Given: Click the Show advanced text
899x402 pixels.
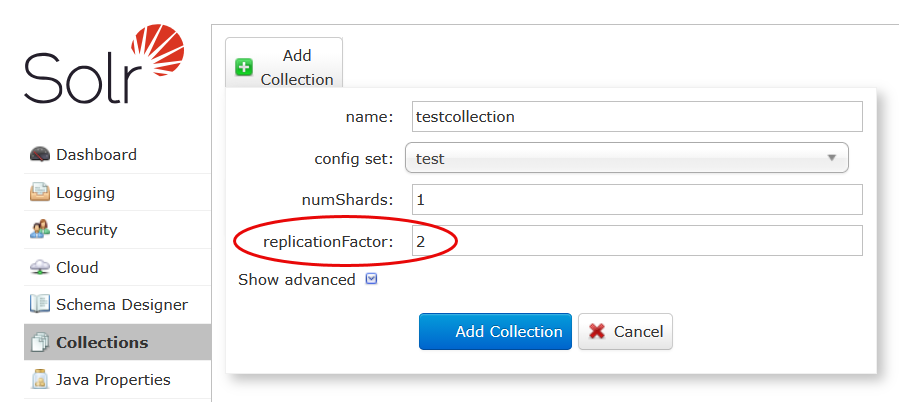Looking at the screenshot, I should (296, 280).
